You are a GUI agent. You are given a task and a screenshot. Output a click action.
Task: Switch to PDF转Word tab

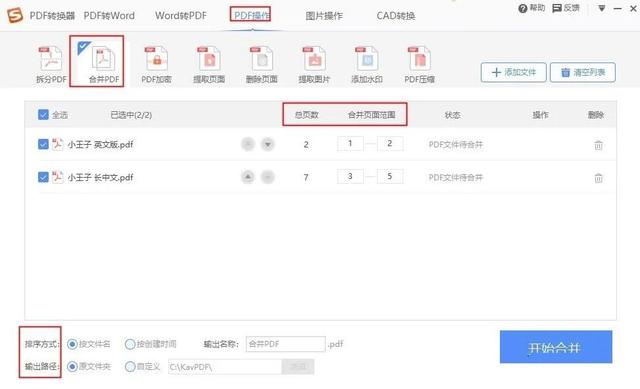pos(109,16)
